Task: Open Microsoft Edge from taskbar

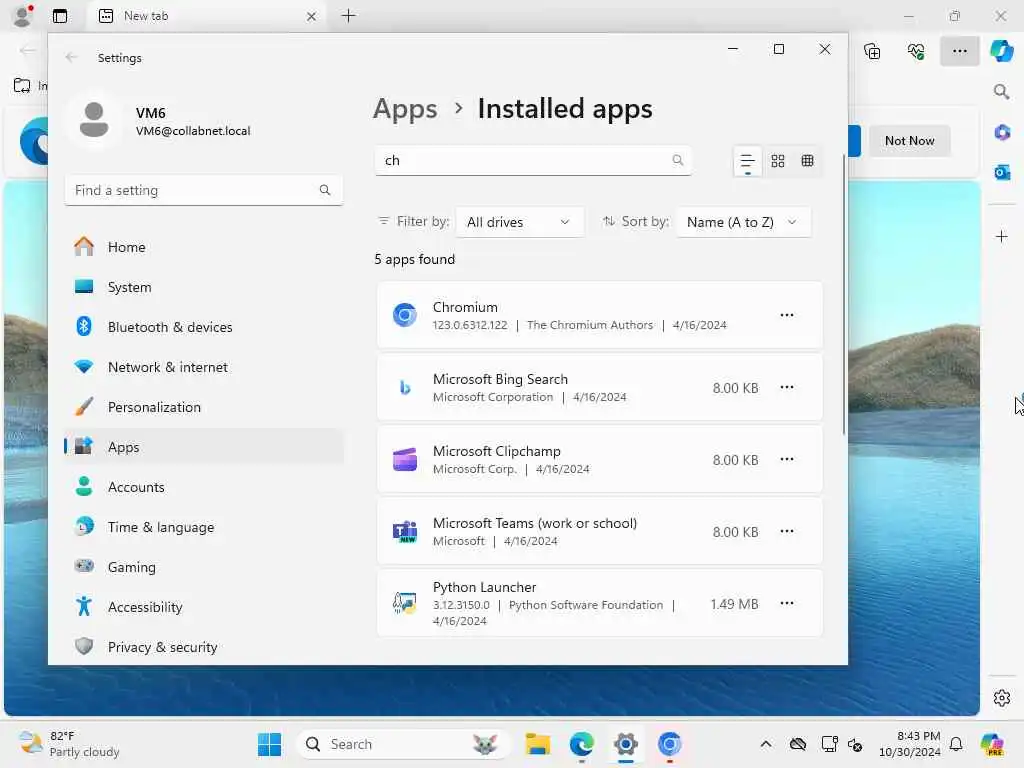Action: 581,744
